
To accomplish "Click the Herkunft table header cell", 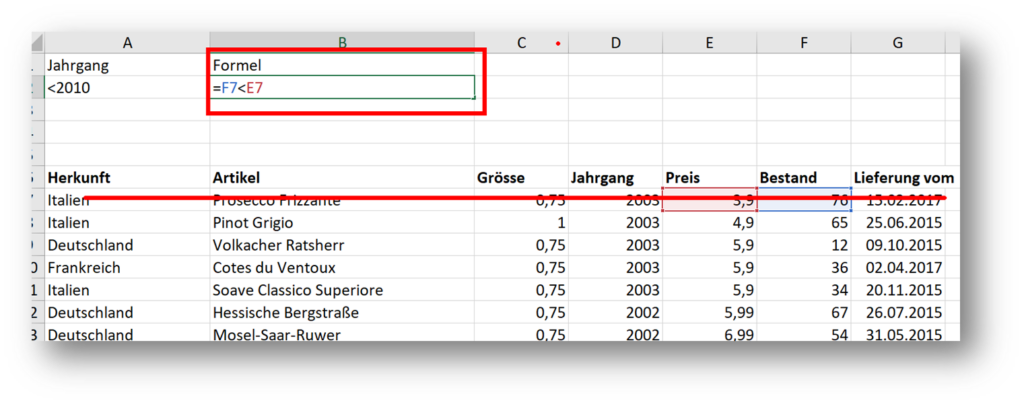I will tap(127, 177).
